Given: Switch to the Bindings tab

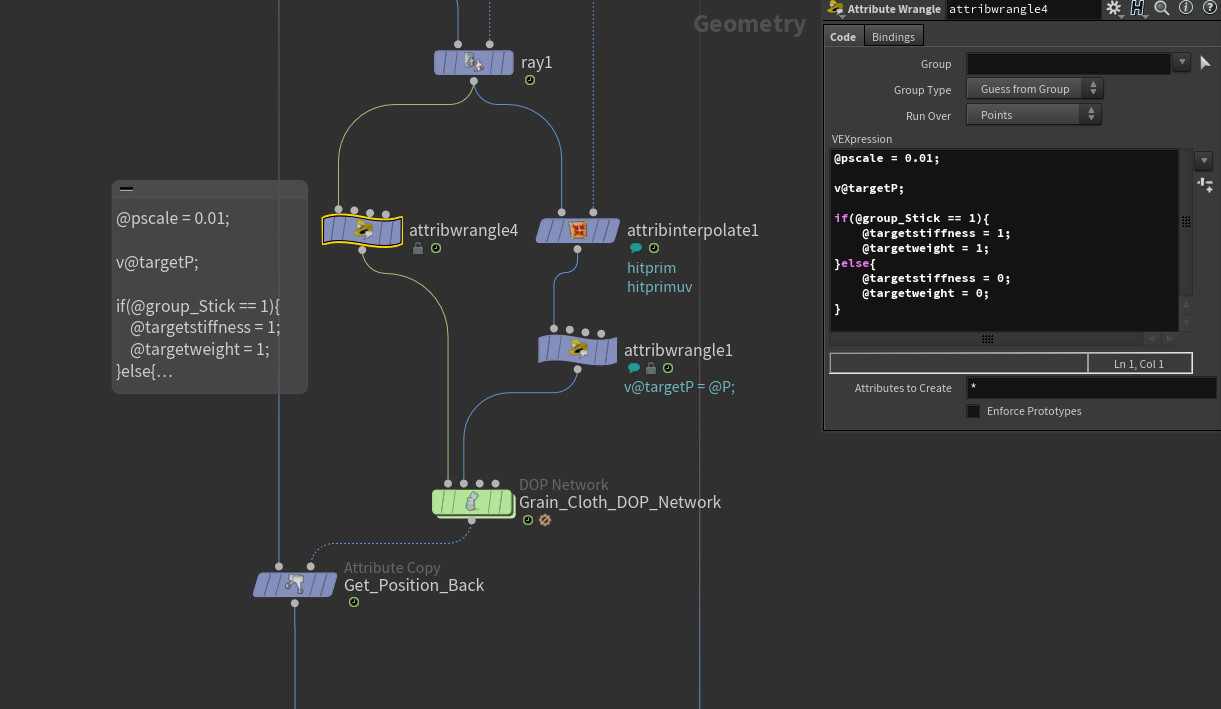Looking at the screenshot, I should click(893, 37).
